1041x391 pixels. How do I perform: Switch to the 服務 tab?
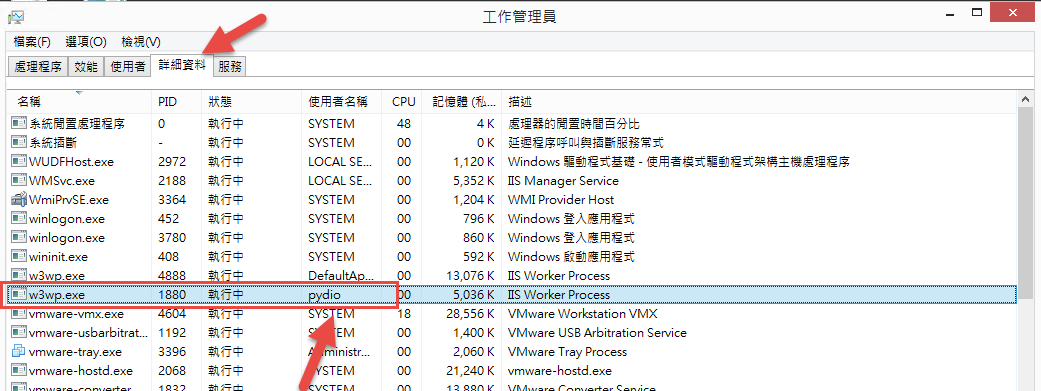pos(230,66)
